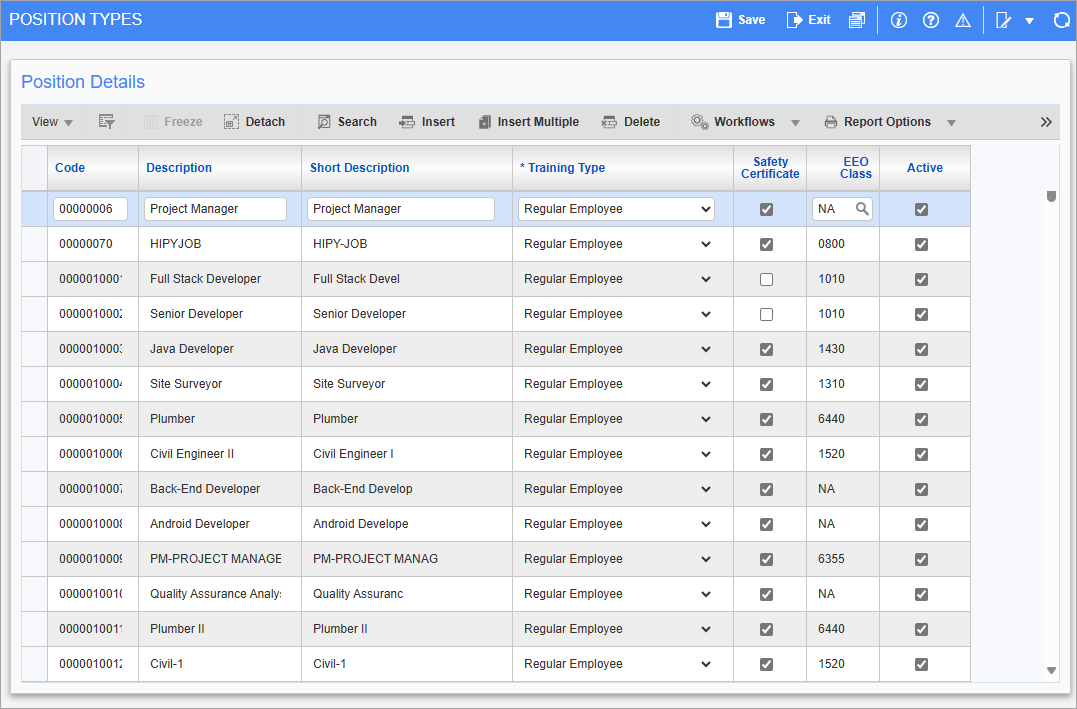Uncheck Active for HIPYJOB row
1077x709 pixels.
point(922,245)
